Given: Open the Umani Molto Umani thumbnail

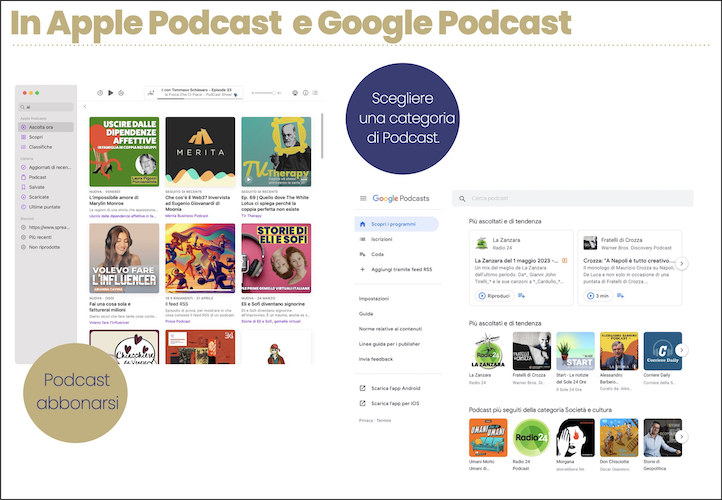Looking at the screenshot, I should (x=488, y=437).
